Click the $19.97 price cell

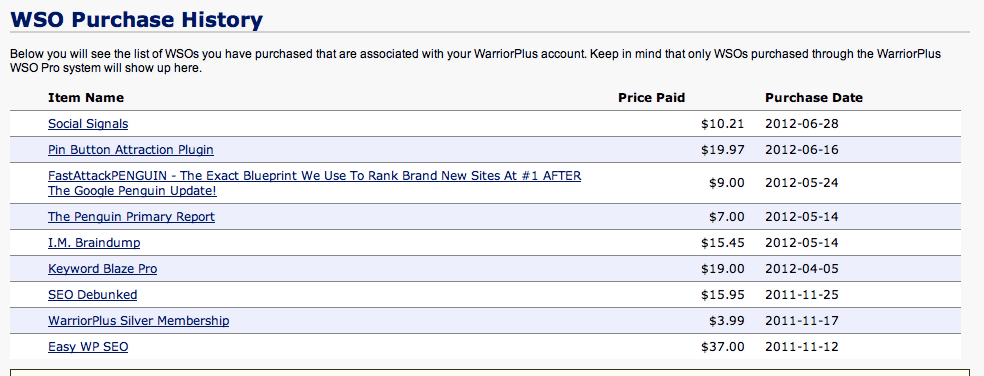point(722,150)
